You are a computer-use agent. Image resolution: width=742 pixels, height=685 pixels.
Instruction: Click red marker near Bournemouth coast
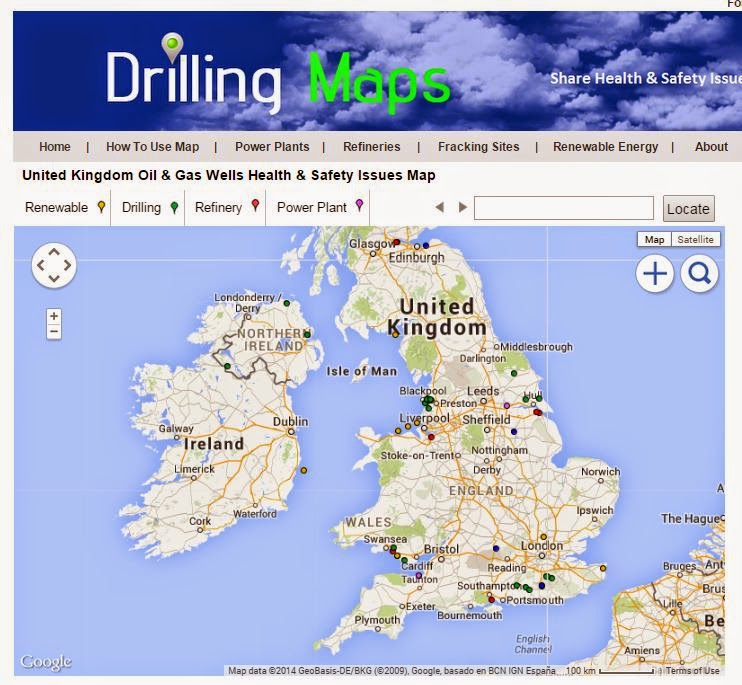tap(491, 600)
